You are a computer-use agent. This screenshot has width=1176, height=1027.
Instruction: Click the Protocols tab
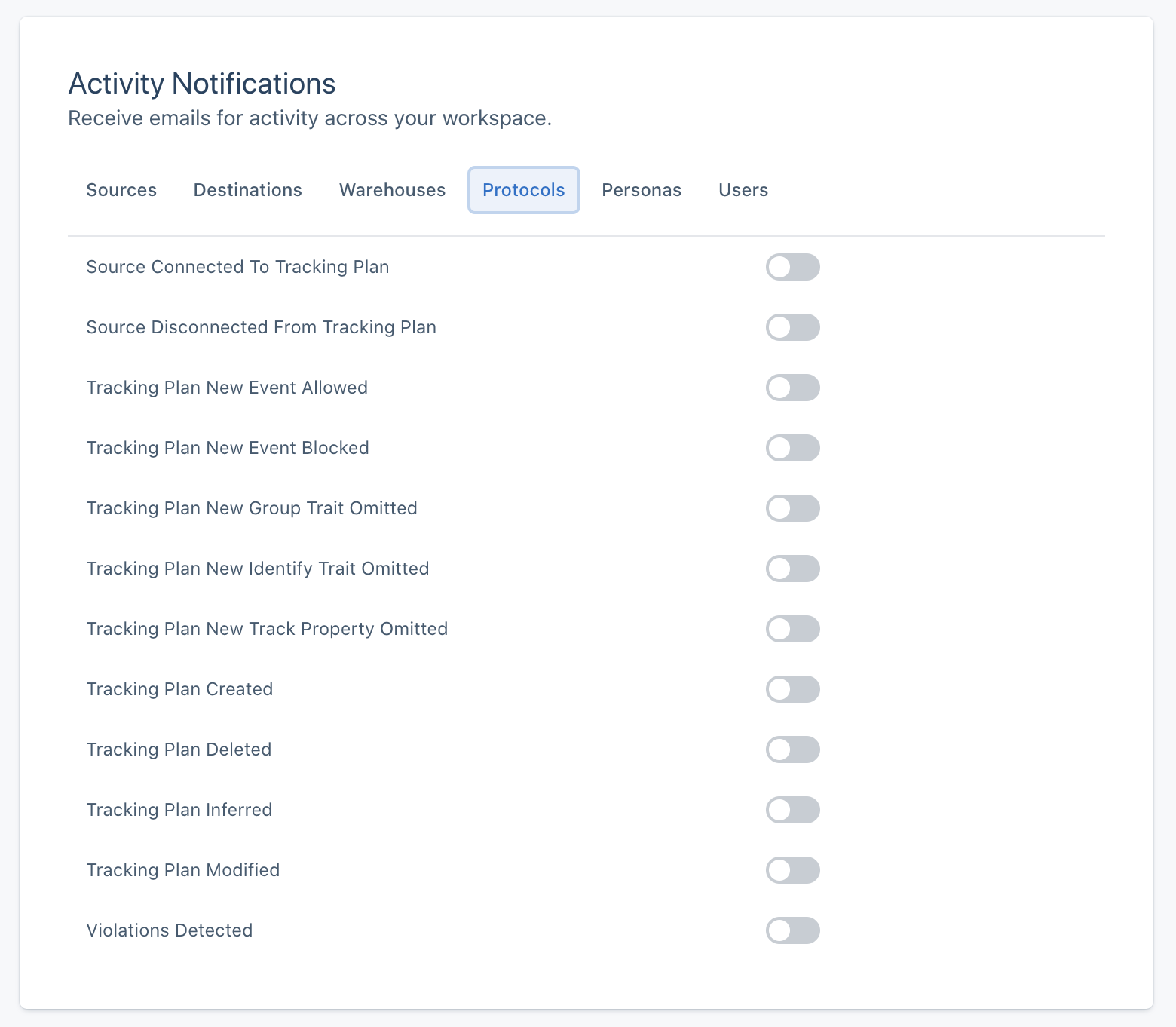click(x=523, y=190)
